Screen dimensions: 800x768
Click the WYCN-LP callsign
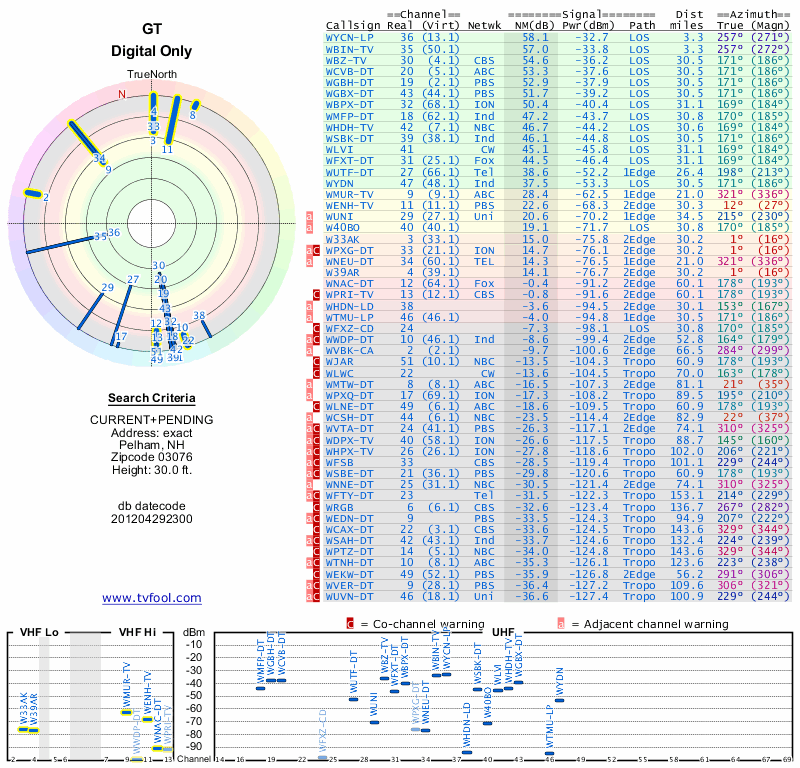(349, 37)
